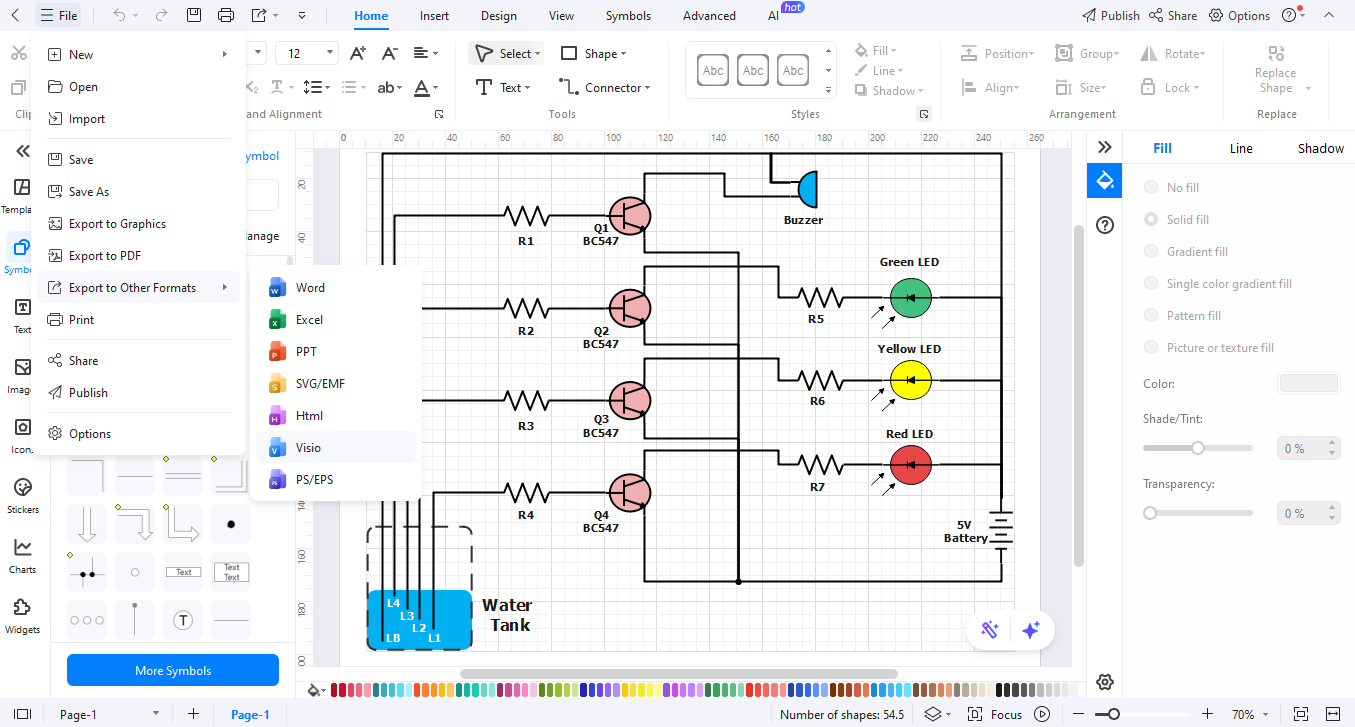The image size is (1355, 727).
Task: Click the settings gear at right sidebar bottom
Action: [1105, 682]
